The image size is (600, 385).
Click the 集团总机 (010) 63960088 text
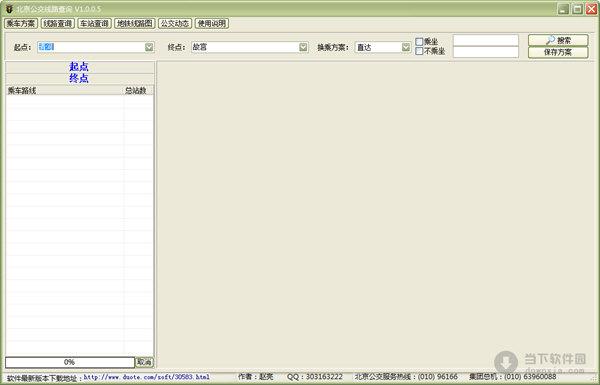click(513, 377)
